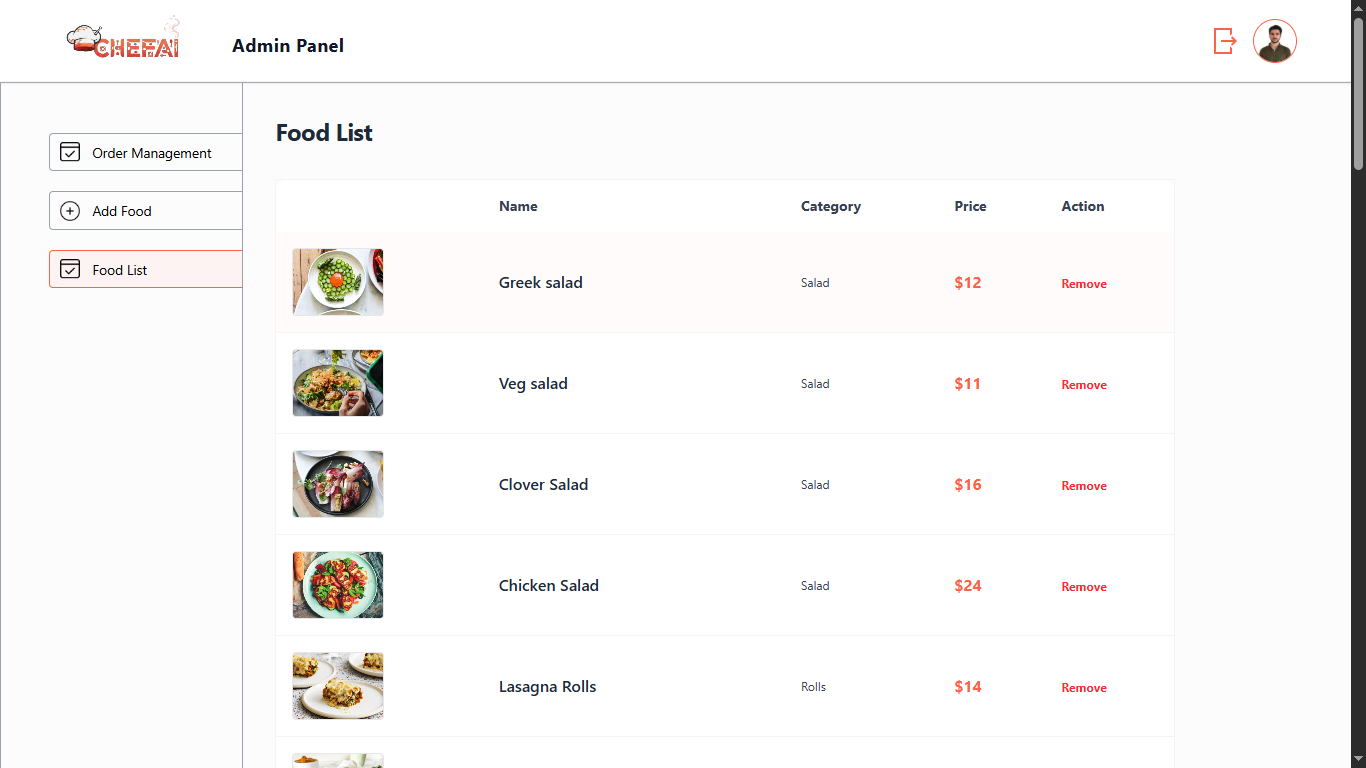Click the Greek salad thumbnail image

338,282
